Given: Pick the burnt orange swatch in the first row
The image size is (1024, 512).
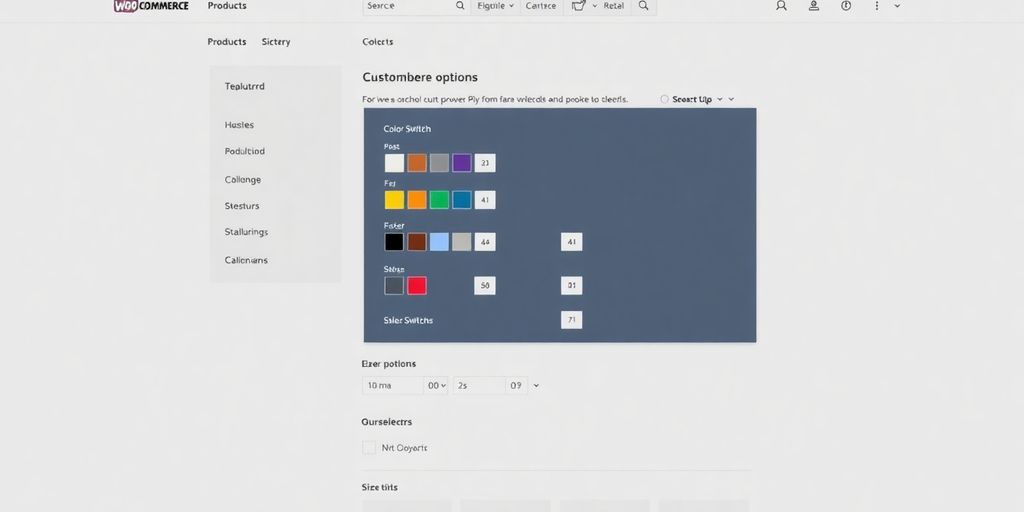Looking at the screenshot, I should 417,163.
